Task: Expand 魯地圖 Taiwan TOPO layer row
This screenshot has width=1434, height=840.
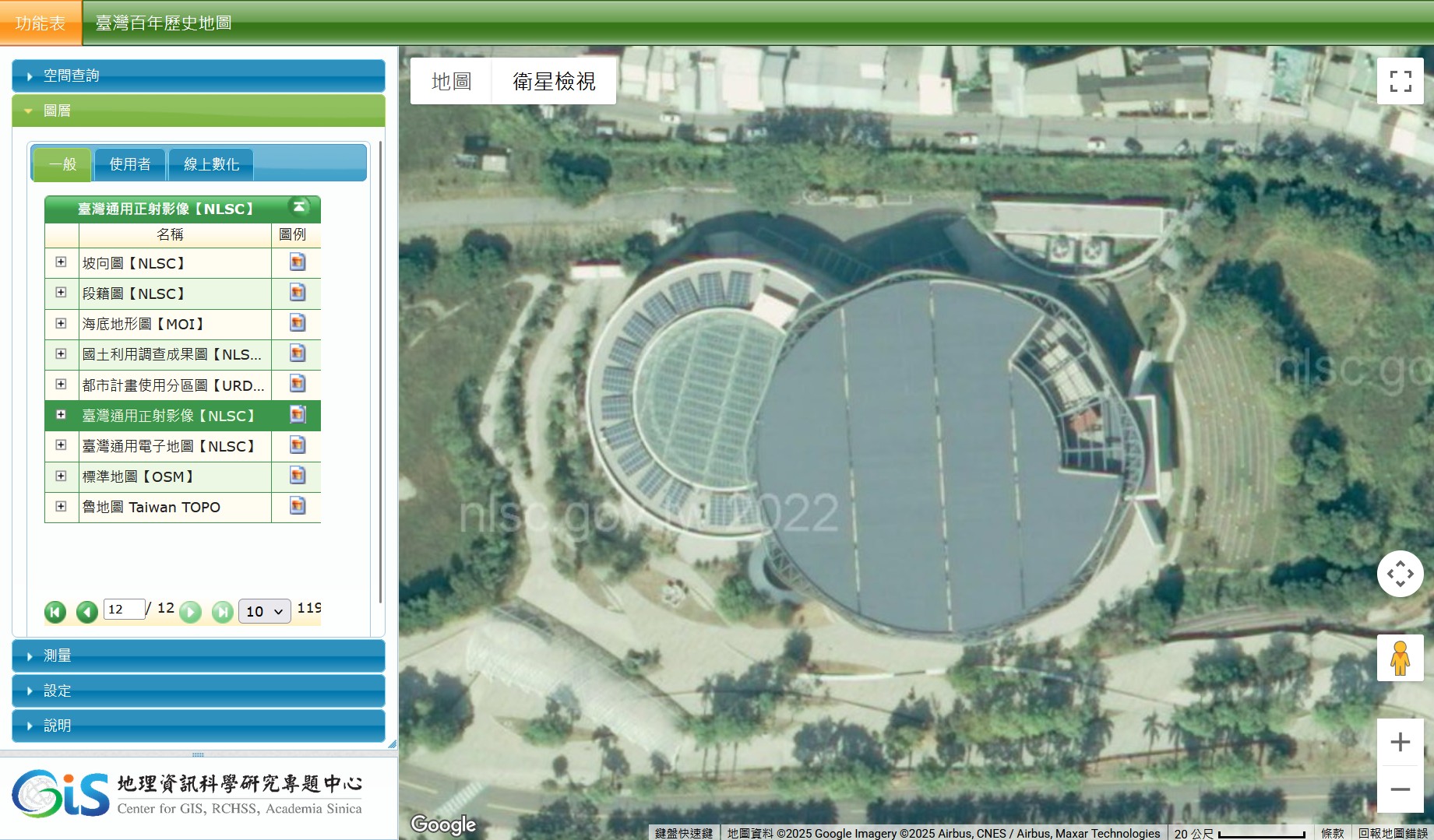Action: pos(61,506)
